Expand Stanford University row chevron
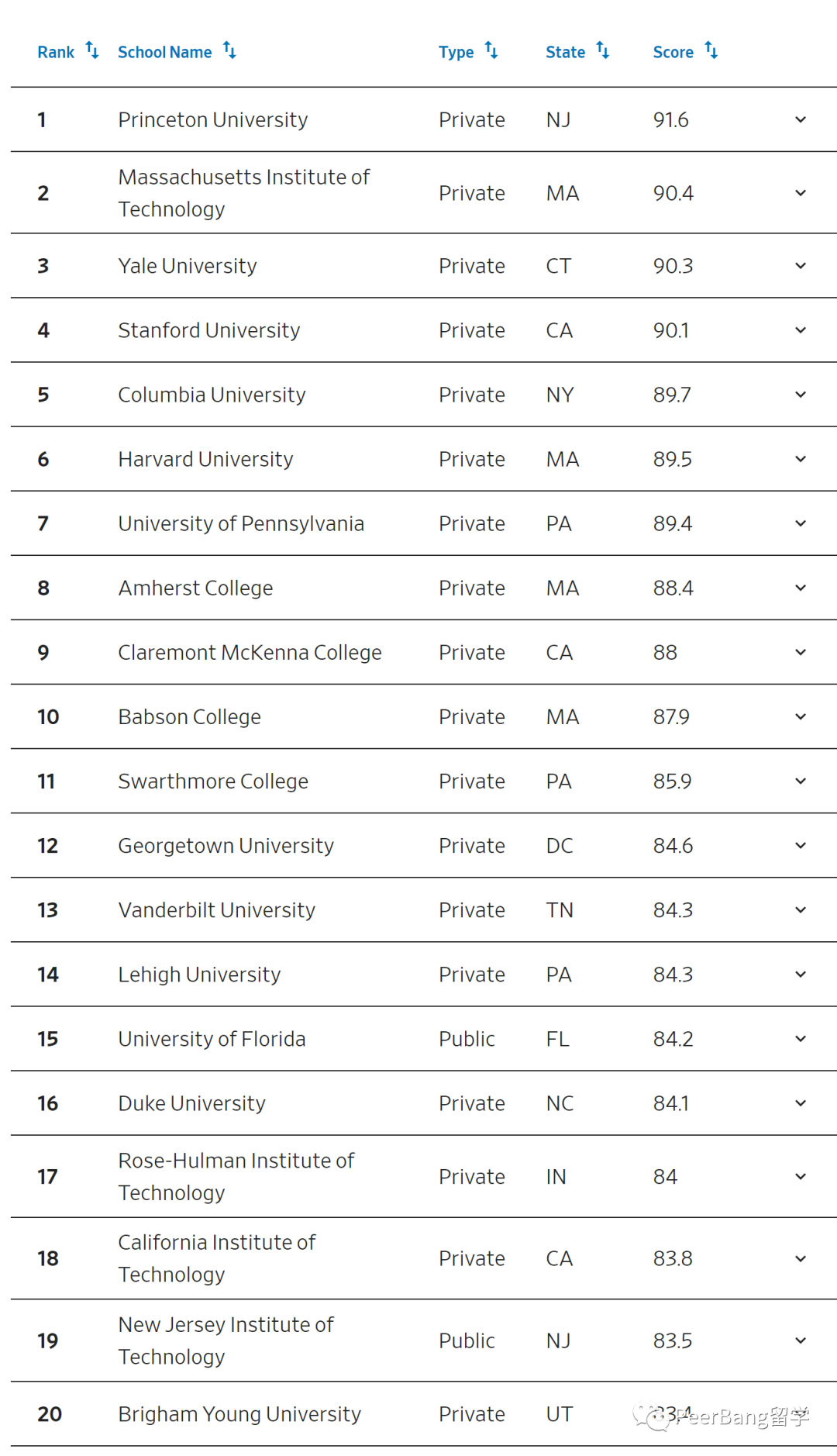The height and width of the screenshot is (1456, 837). (x=801, y=329)
